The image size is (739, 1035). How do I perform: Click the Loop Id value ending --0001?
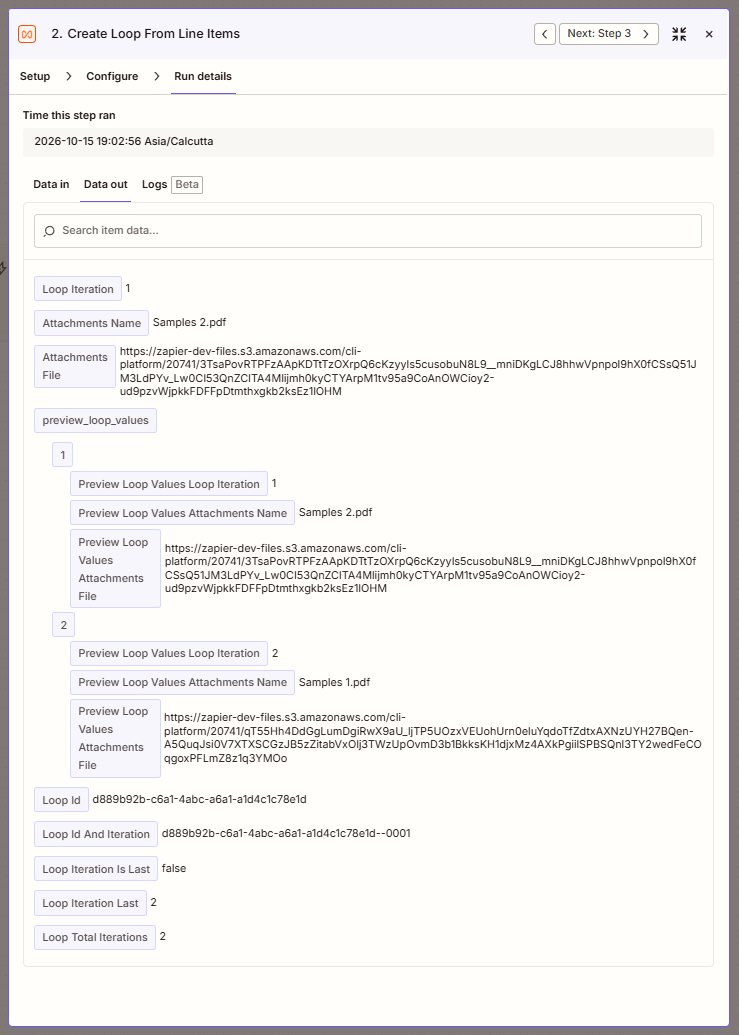[286, 833]
